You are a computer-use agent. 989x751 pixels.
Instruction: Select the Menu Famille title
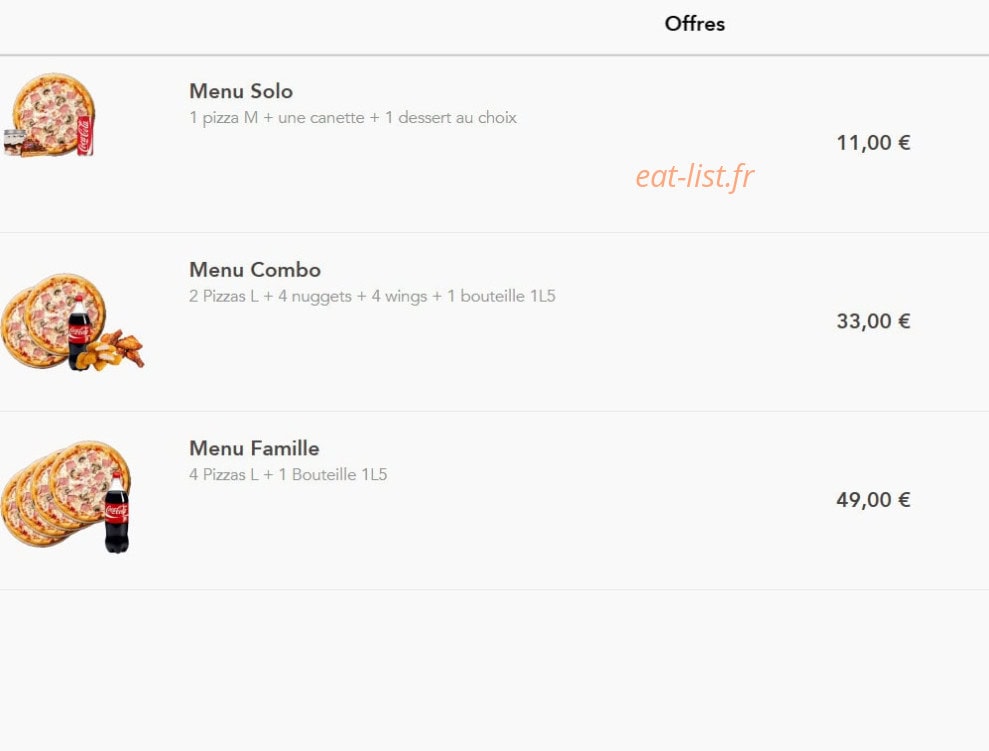(x=254, y=448)
